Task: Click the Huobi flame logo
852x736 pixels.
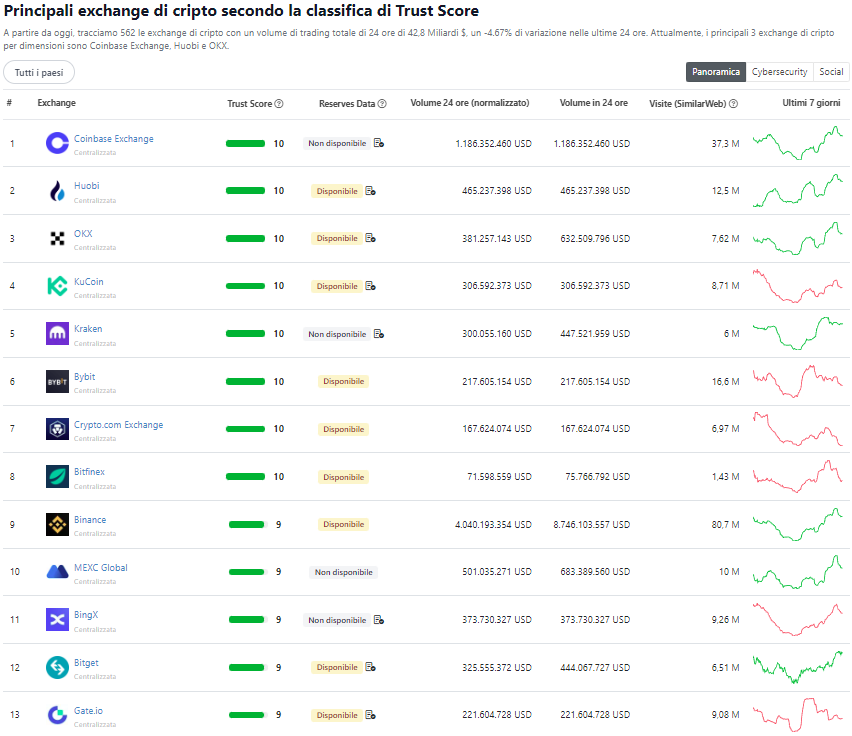Action: 57,191
